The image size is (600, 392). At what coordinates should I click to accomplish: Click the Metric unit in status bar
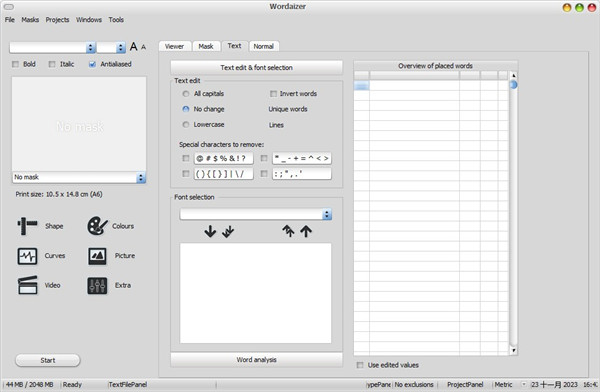click(x=503, y=384)
